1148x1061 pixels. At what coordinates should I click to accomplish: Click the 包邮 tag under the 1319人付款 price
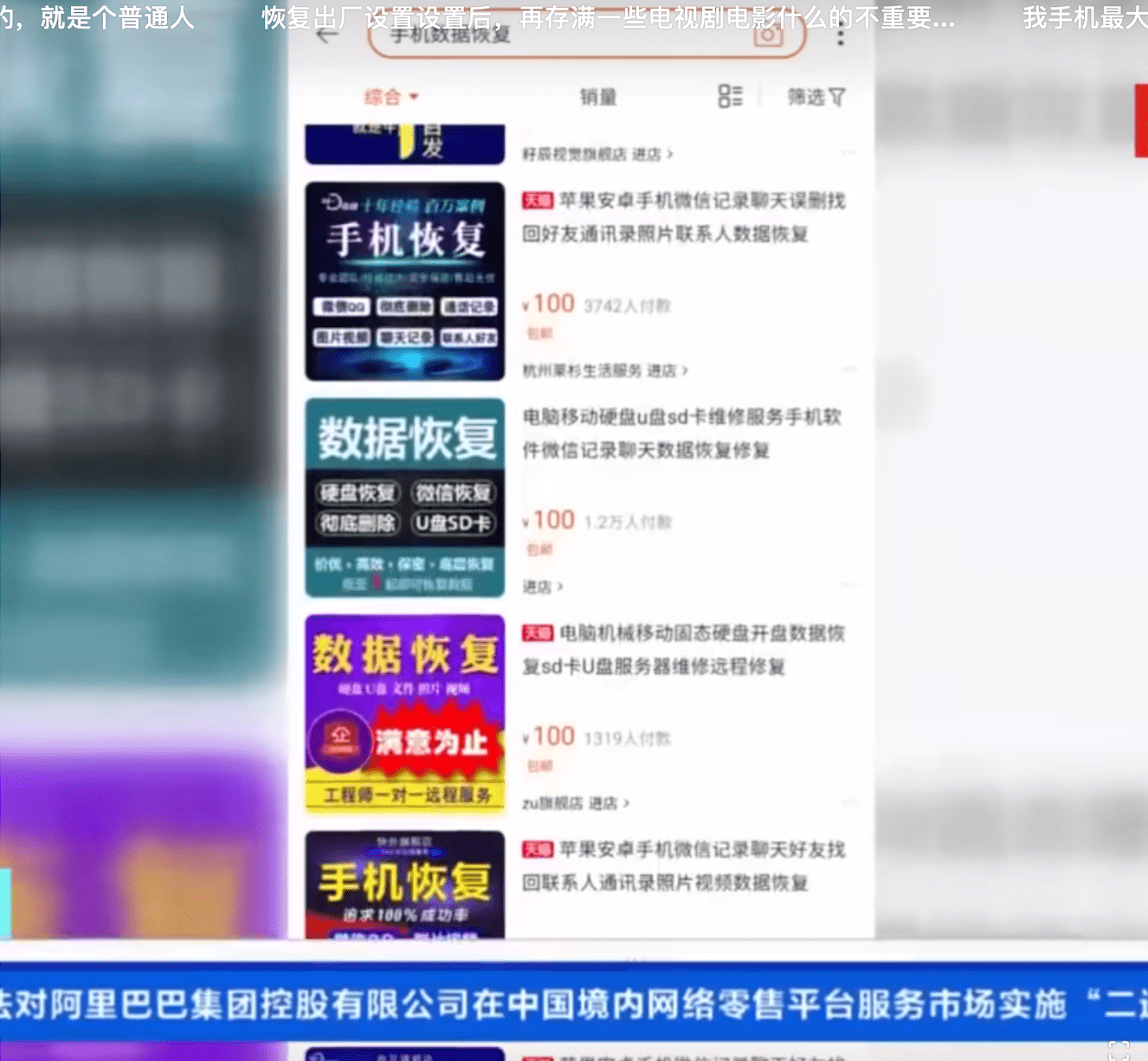click(x=539, y=766)
